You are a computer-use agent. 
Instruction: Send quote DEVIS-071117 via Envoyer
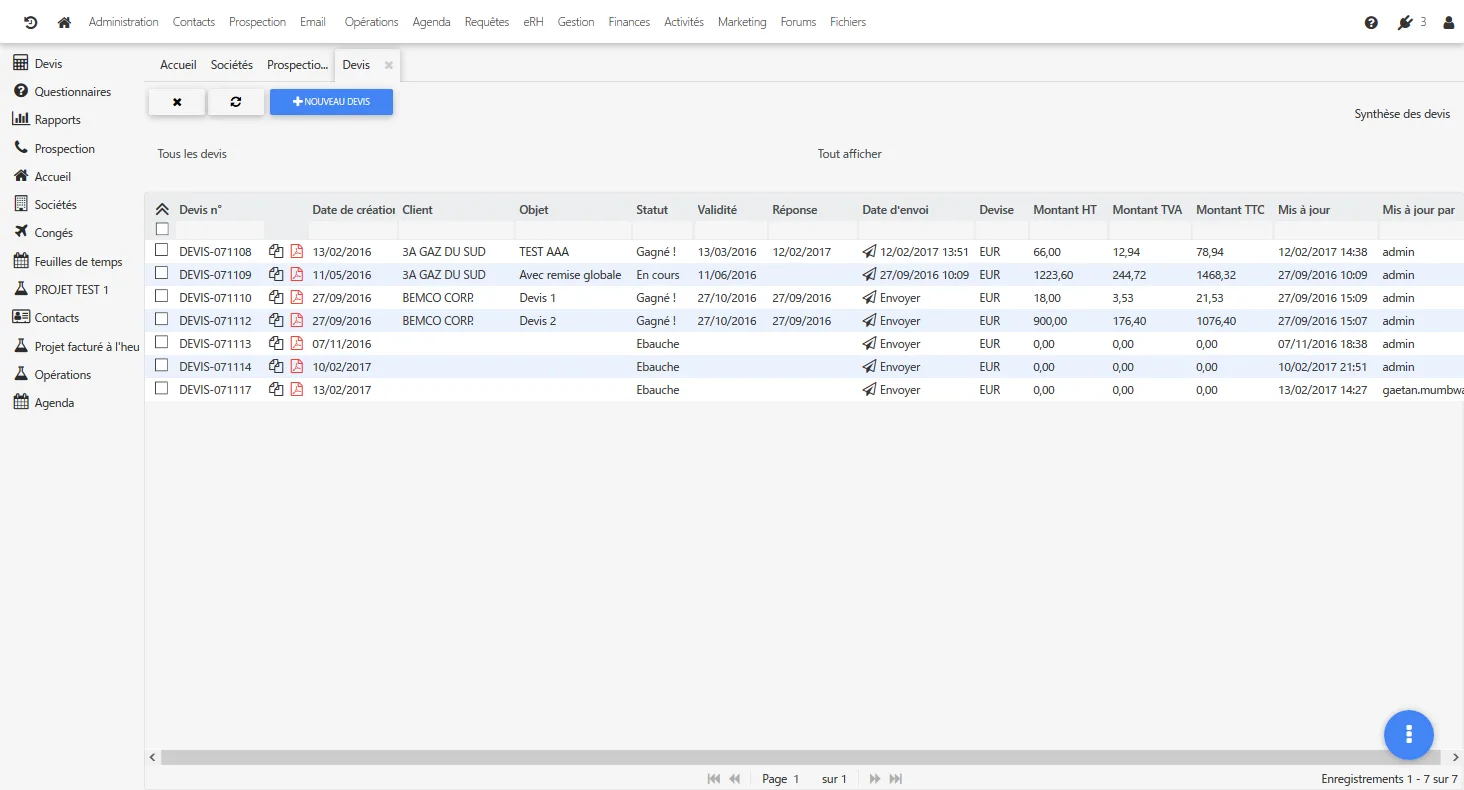click(891, 390)
